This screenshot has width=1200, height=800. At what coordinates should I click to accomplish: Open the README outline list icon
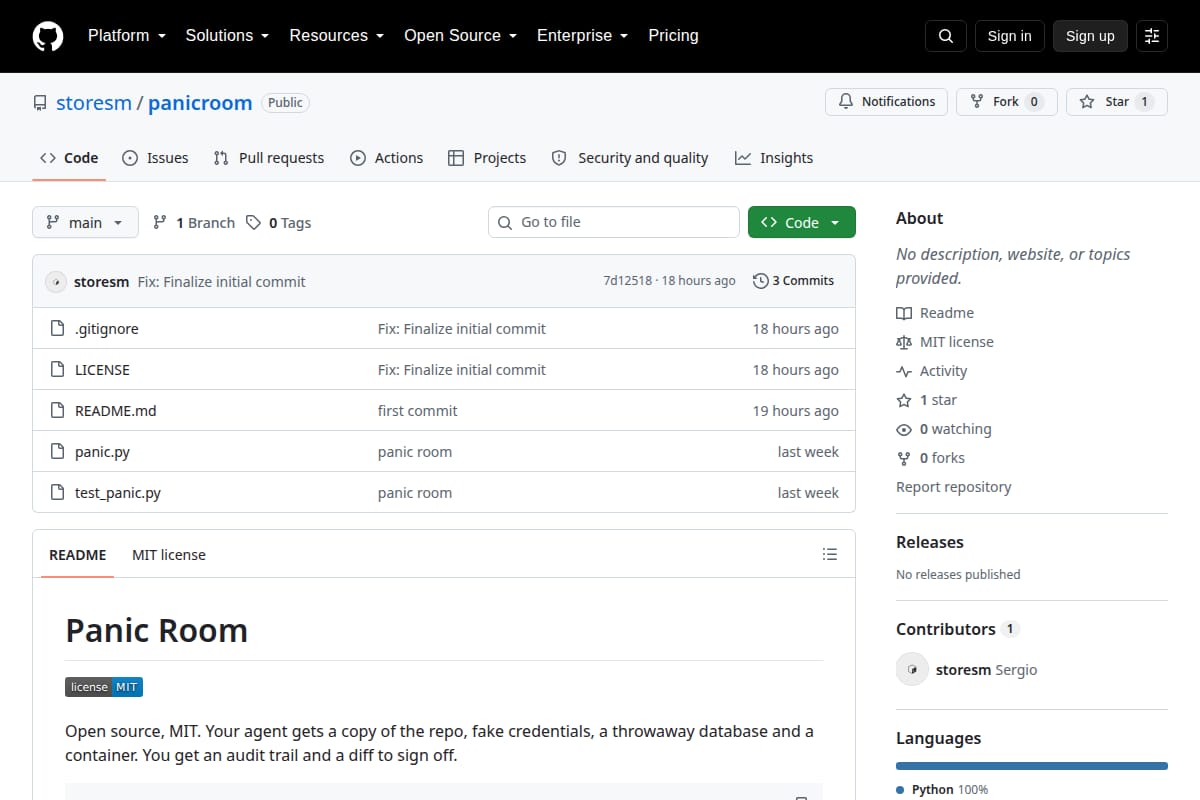(x=829, y=554)
